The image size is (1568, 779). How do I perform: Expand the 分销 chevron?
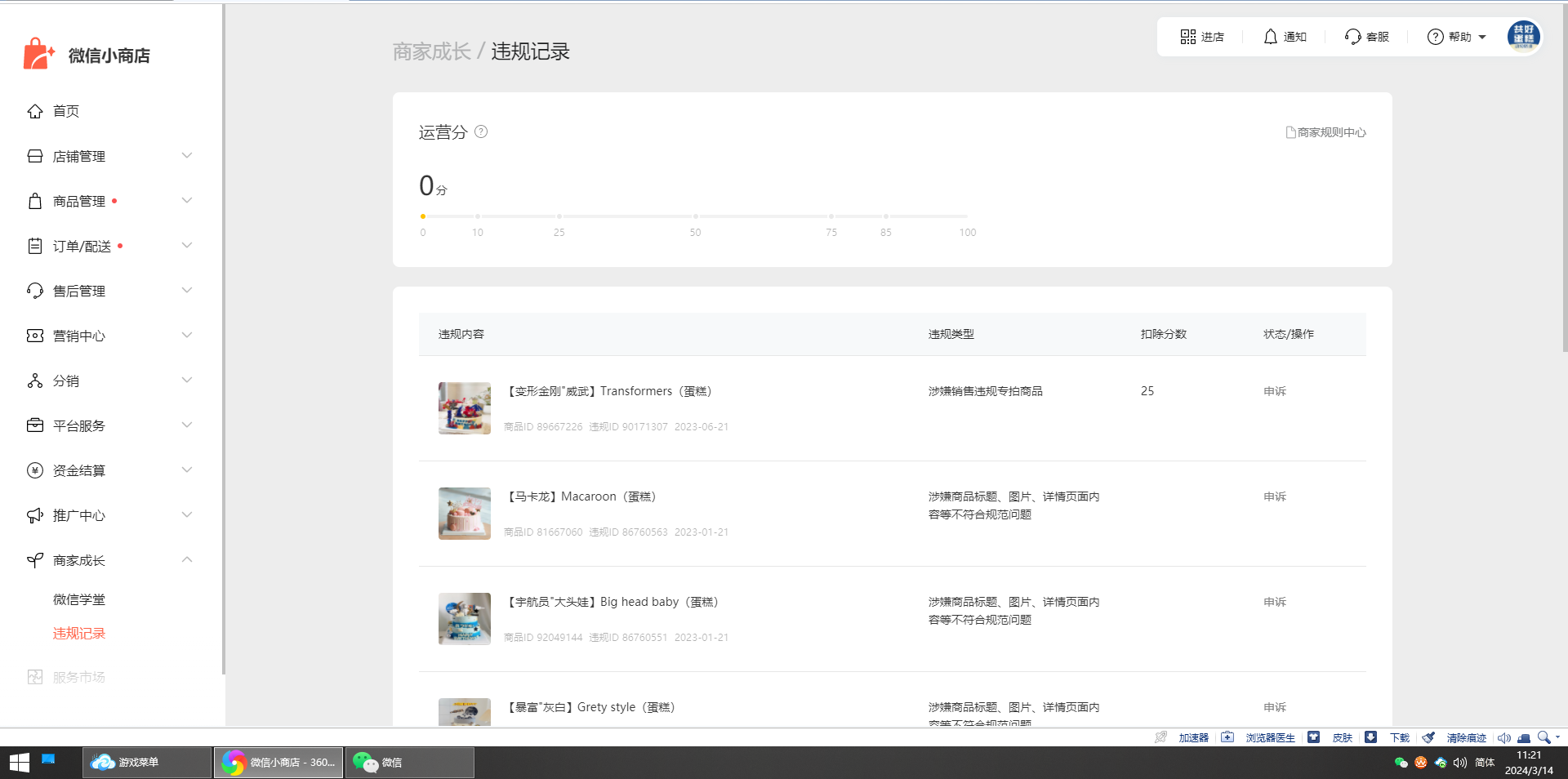tap(187, 380)
